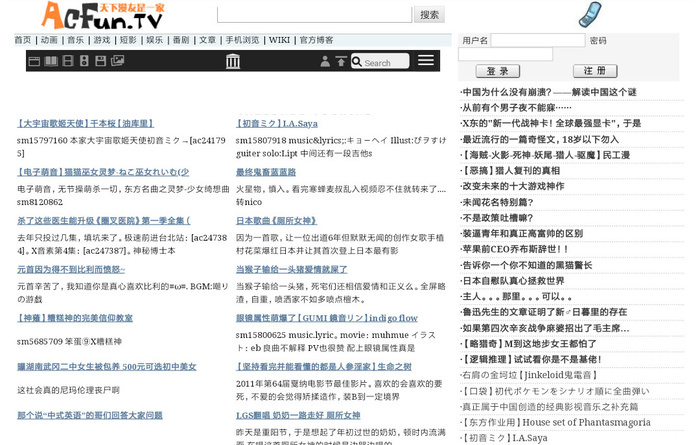The image size is (700, 445).
Task: Open the software (floppy disk) icon
Action: [100, 61]
